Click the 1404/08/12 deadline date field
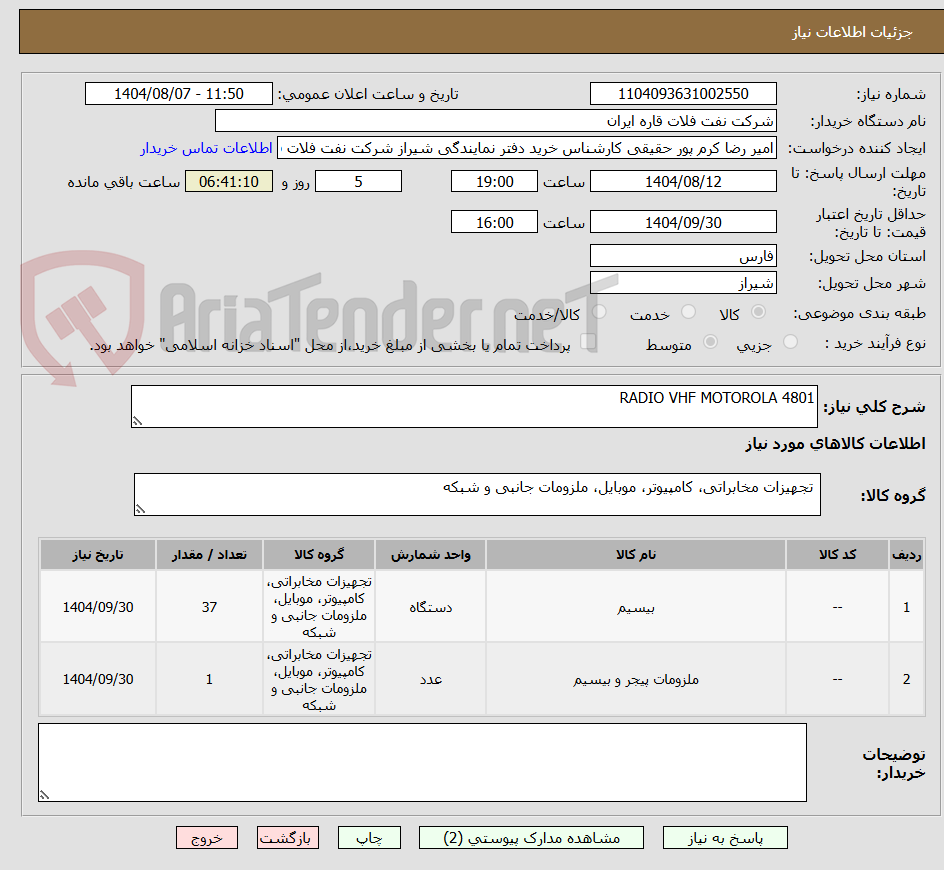This screenshot has width=944, height=870. click(683, 181)
